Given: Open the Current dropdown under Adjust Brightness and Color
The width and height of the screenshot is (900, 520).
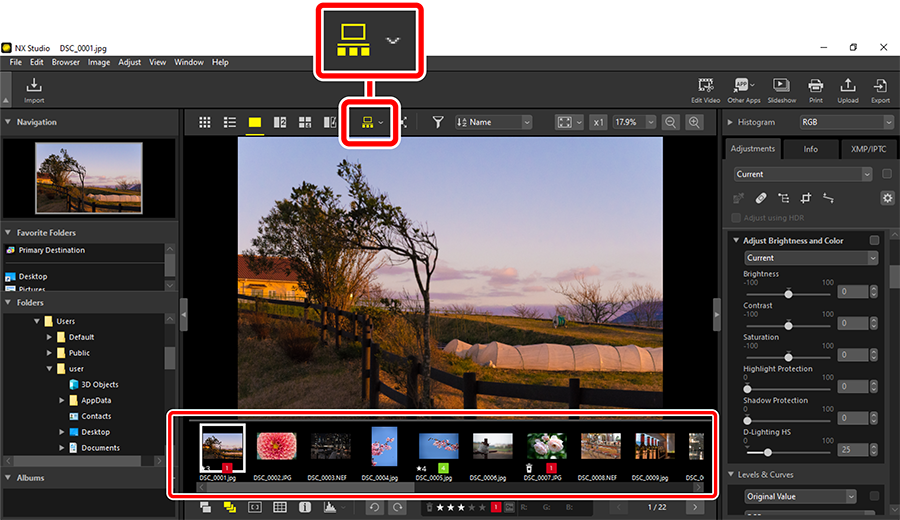Looking at the screenshot, I should tap(811, 258).
